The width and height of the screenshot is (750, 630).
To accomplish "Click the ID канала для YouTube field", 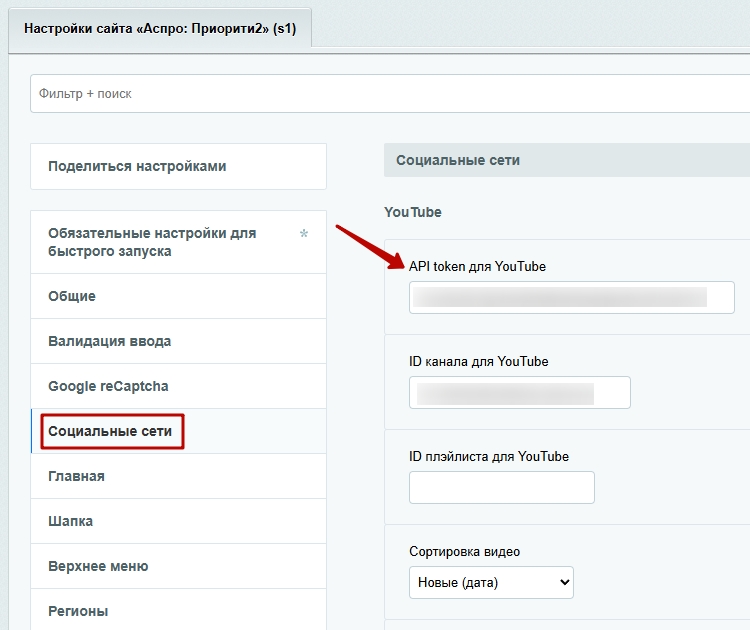I will [519, 392].
